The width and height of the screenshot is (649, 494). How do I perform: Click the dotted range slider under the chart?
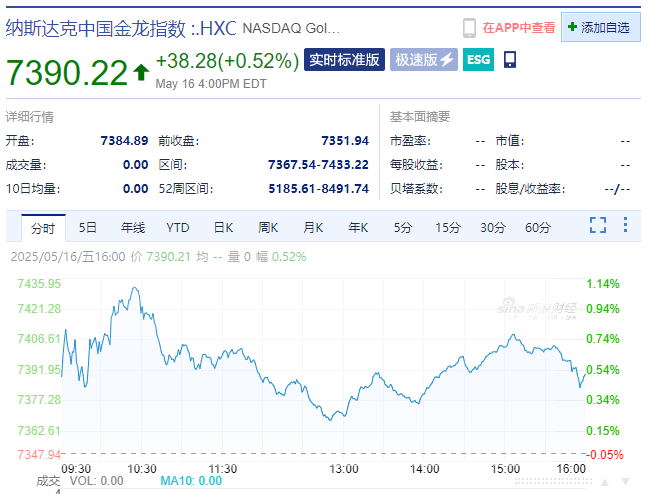pyautogui.click(x=553, y=481)
